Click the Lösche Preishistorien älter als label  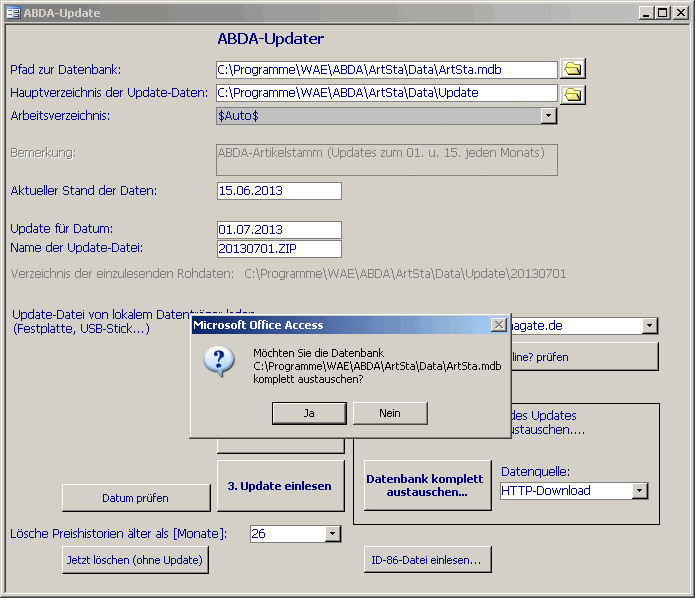tap(119, 533)
